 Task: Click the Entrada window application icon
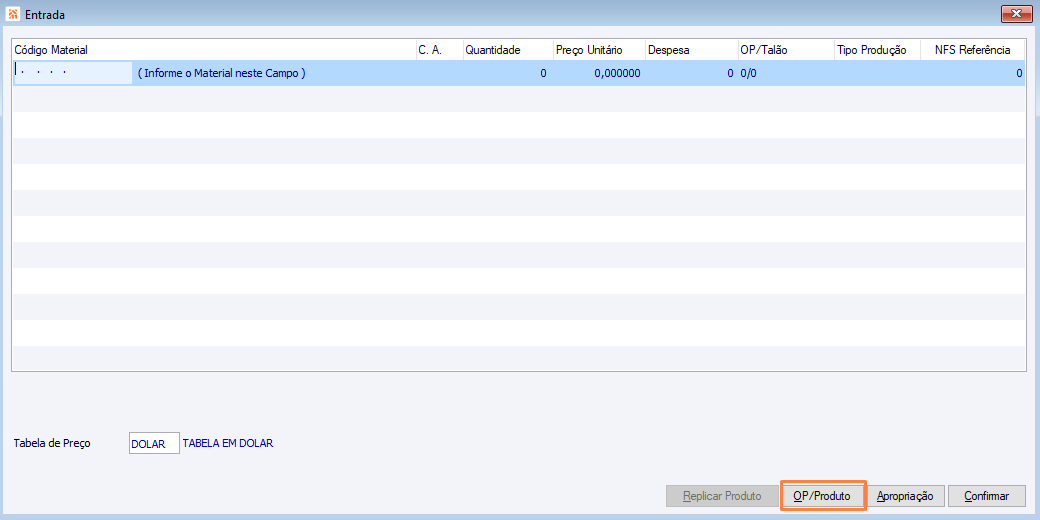[12, 13]
